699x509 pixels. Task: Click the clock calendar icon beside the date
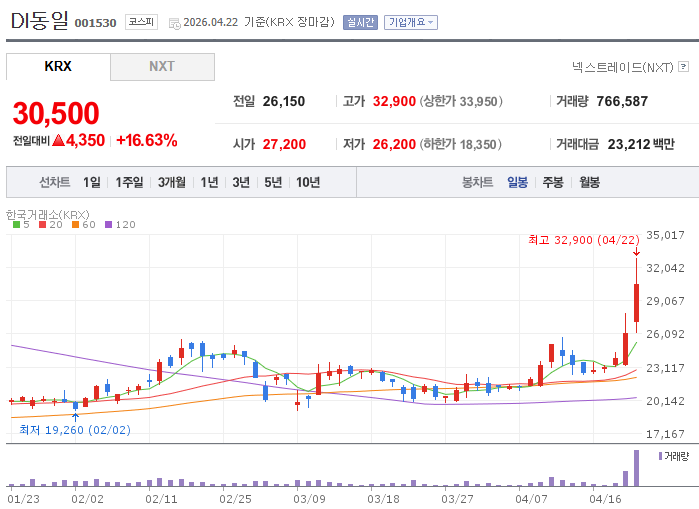(175, 24)
